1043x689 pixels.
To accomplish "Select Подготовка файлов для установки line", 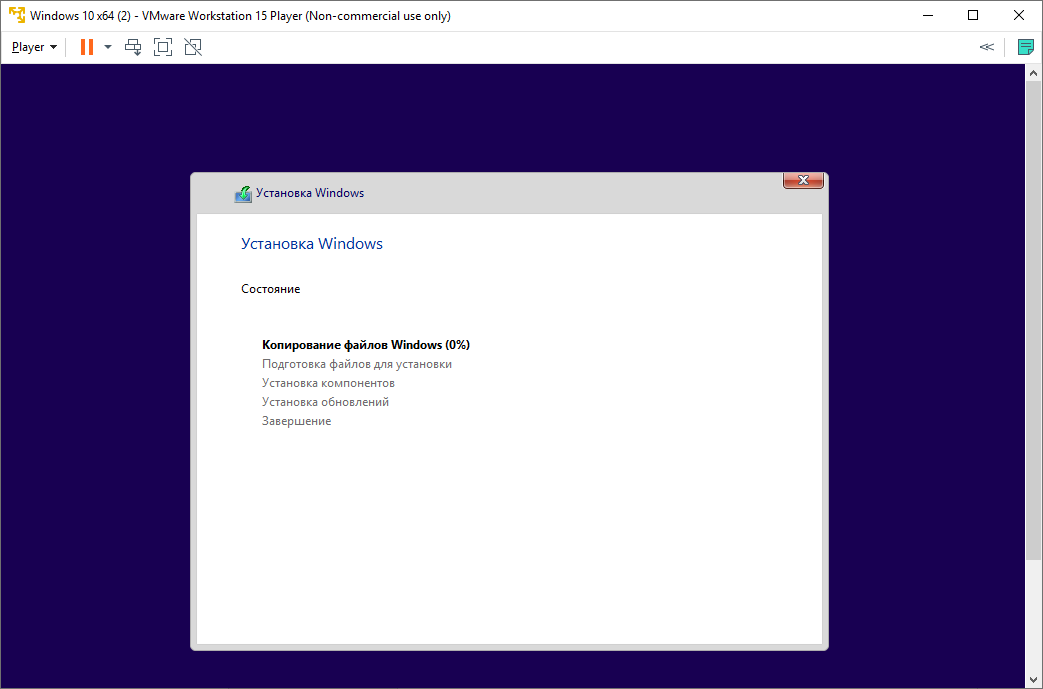I will point(357,364).
